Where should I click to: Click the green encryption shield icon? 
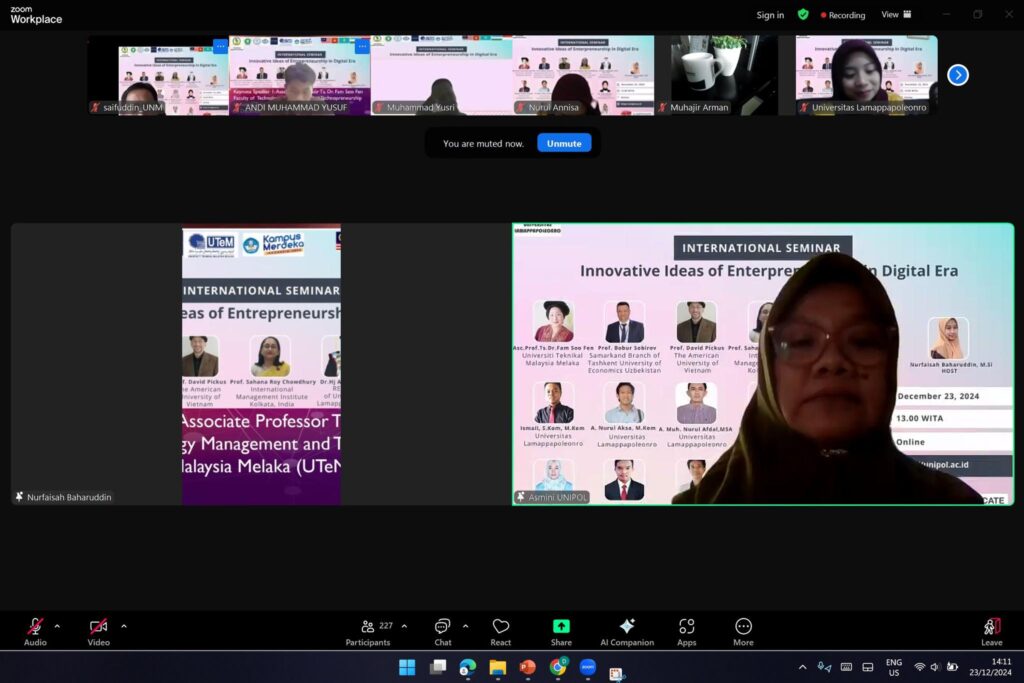pyautogui.click(x=803, y=15)
